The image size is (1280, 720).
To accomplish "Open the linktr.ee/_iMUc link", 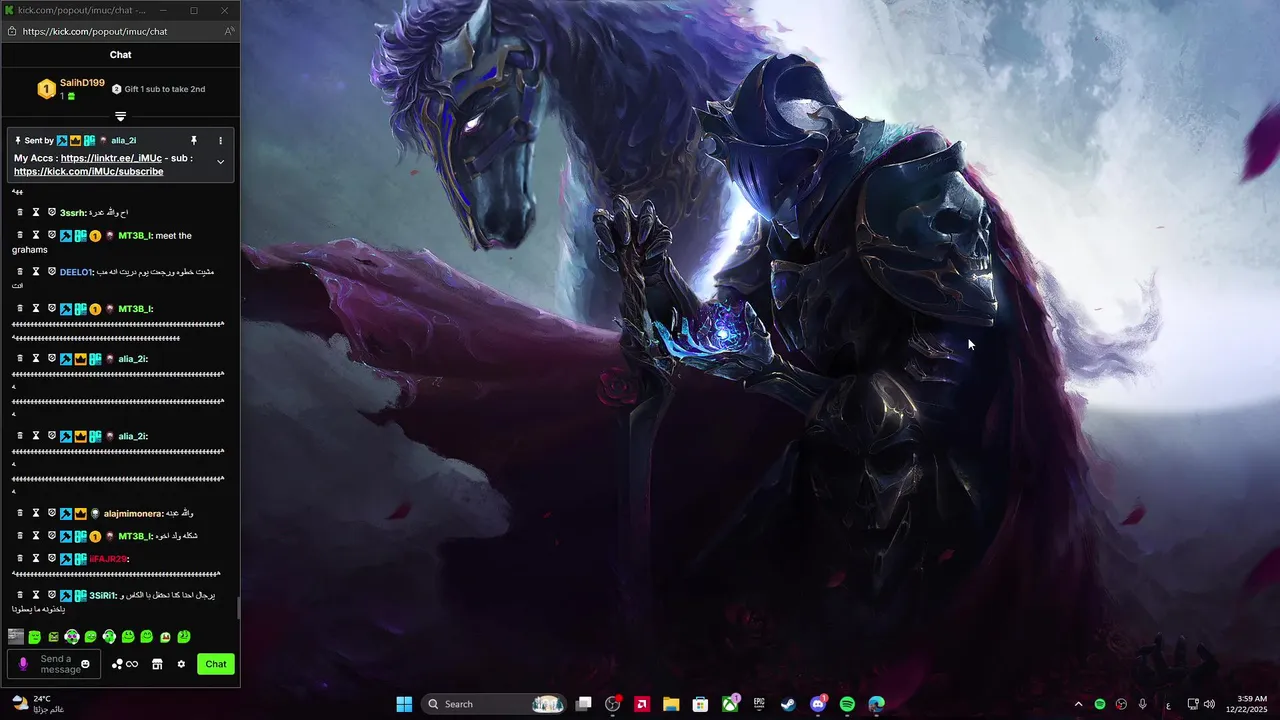I will point(111,158).
